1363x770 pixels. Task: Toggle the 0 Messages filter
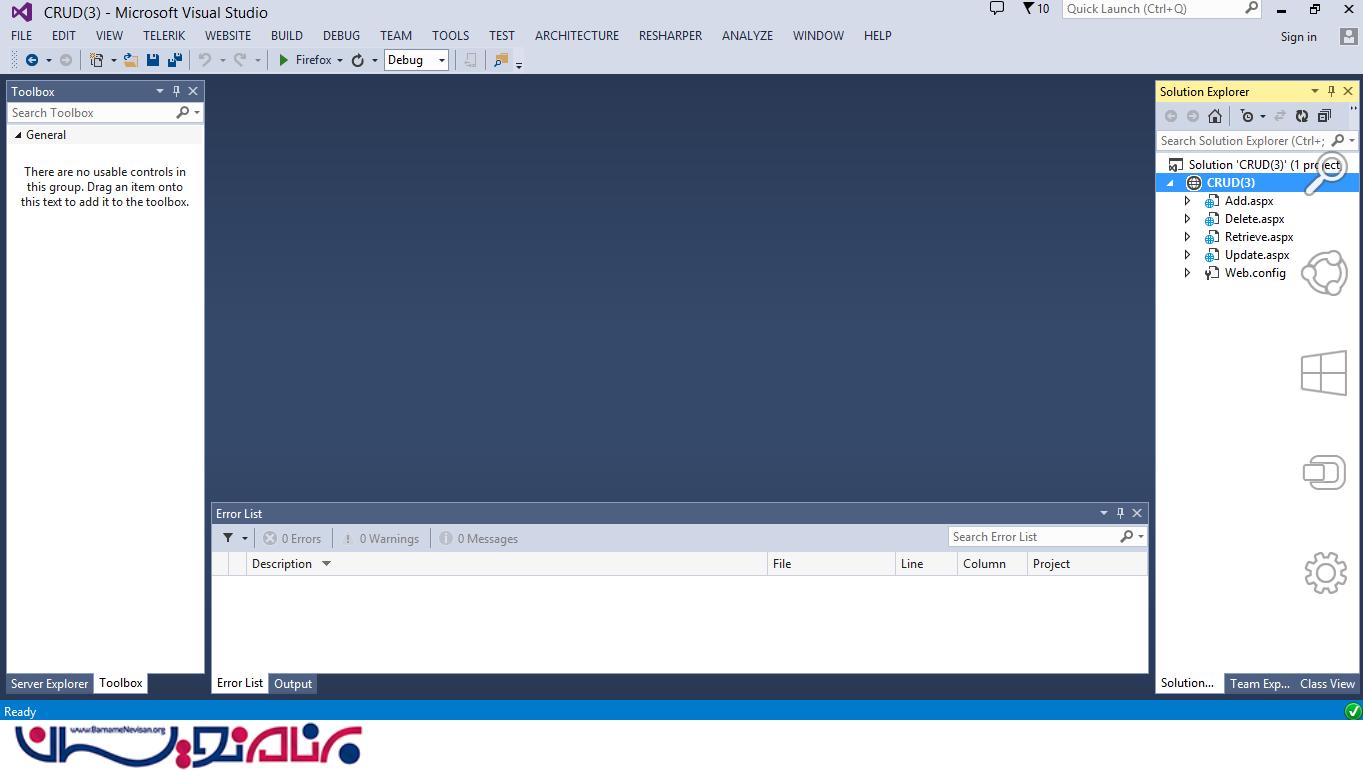click(478, 539)
